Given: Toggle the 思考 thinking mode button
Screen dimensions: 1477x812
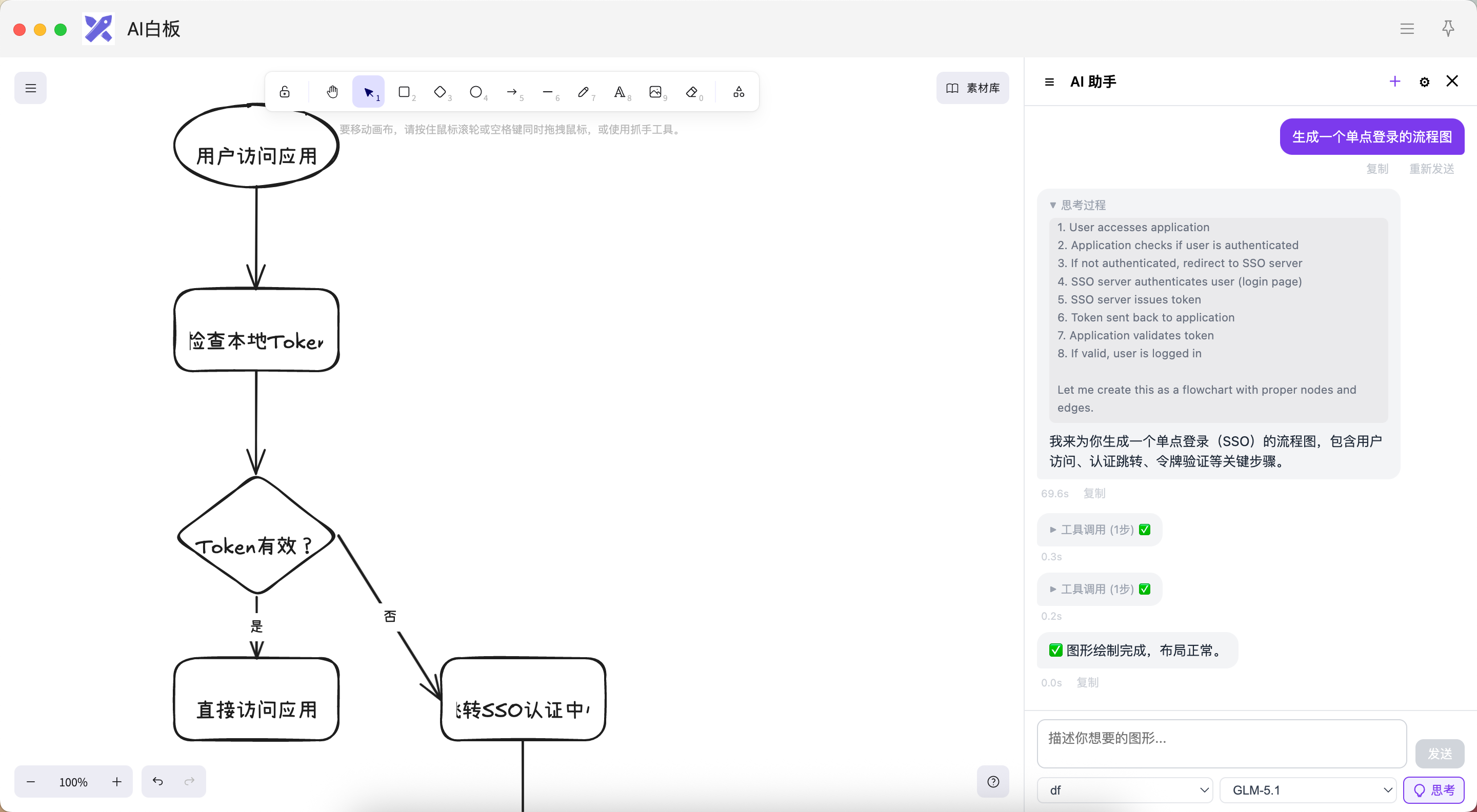Looking at the screenshot, I should pyautogui.click(x=1433, y=790).
